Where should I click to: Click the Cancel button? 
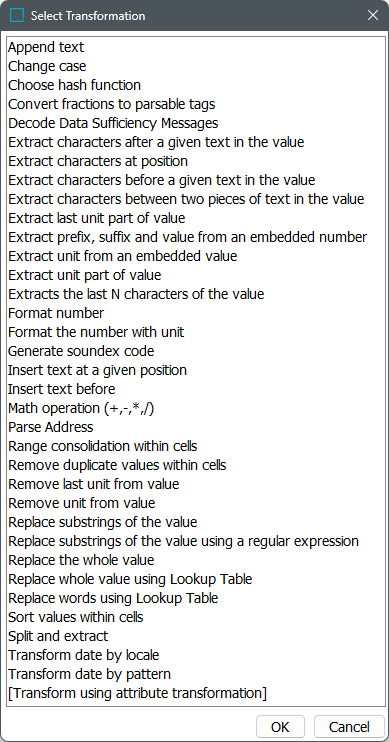[349, 727]
